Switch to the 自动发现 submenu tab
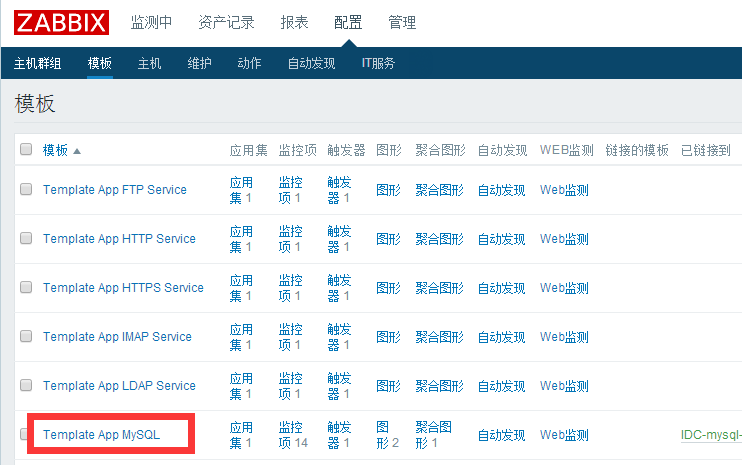Viewport: 742px width, 465px height. [x=311, y=63]
